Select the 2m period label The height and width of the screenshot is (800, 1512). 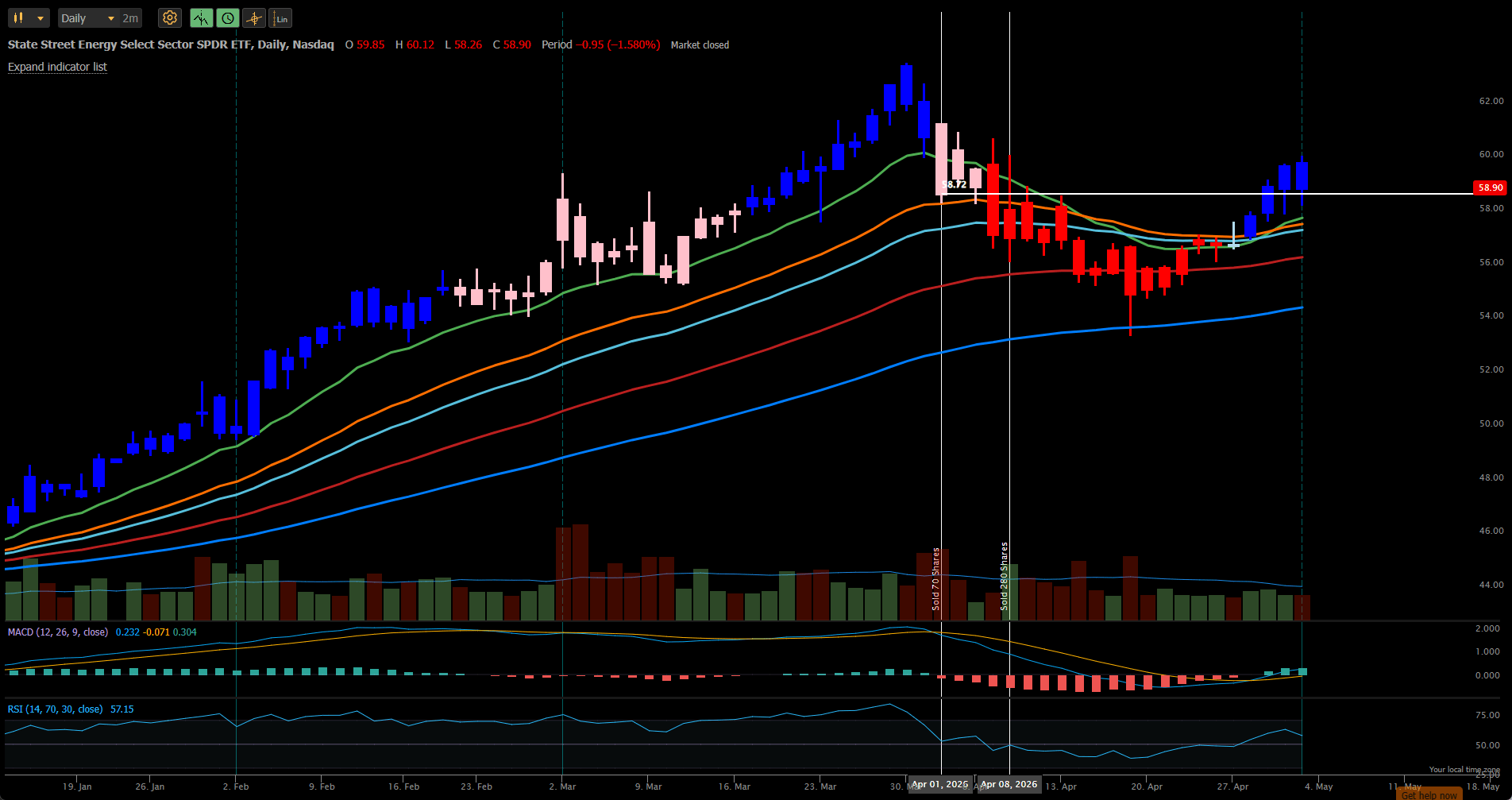pos(130,18)
